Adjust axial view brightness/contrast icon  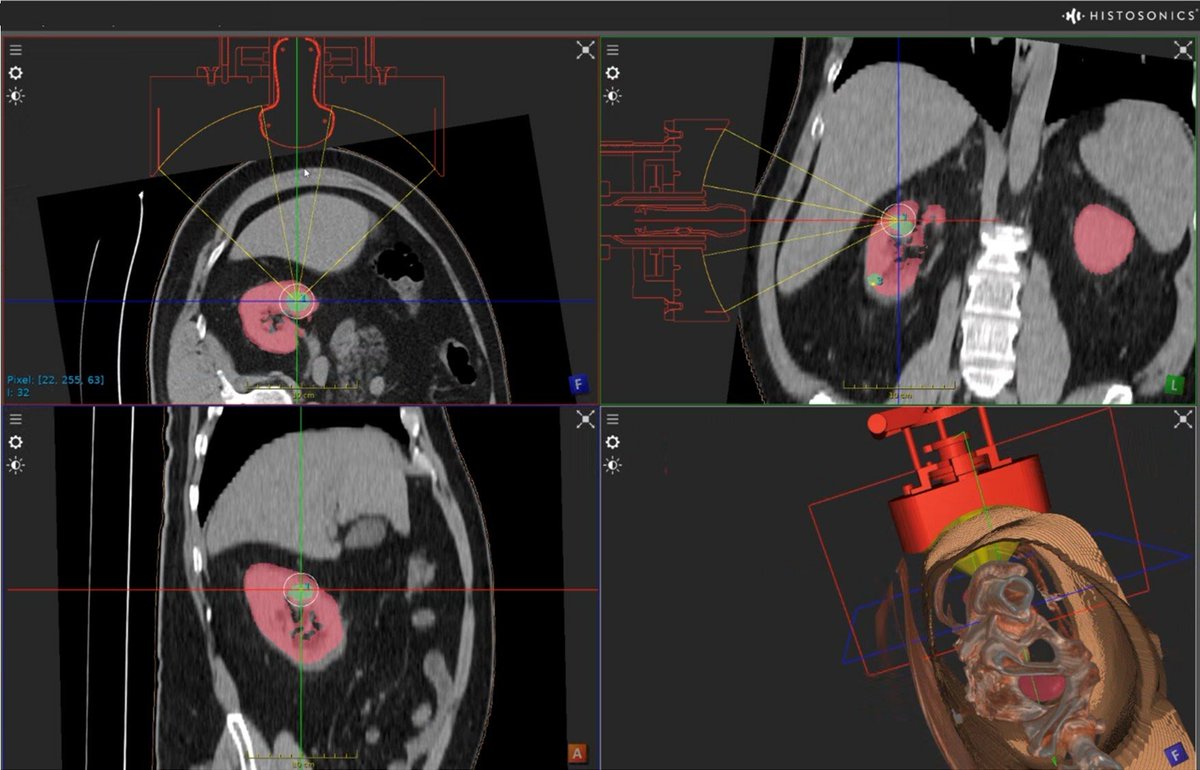click(16, 97)
